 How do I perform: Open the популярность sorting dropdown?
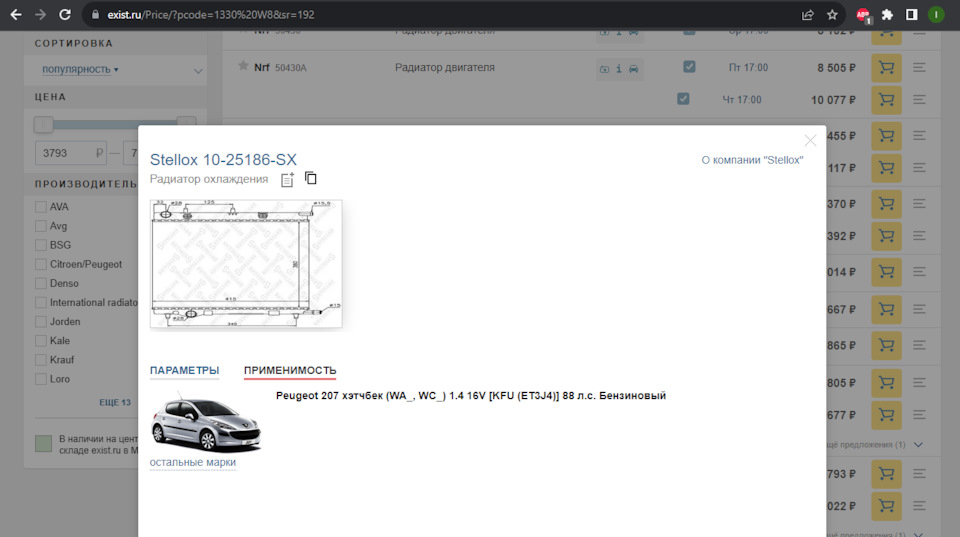80,69
